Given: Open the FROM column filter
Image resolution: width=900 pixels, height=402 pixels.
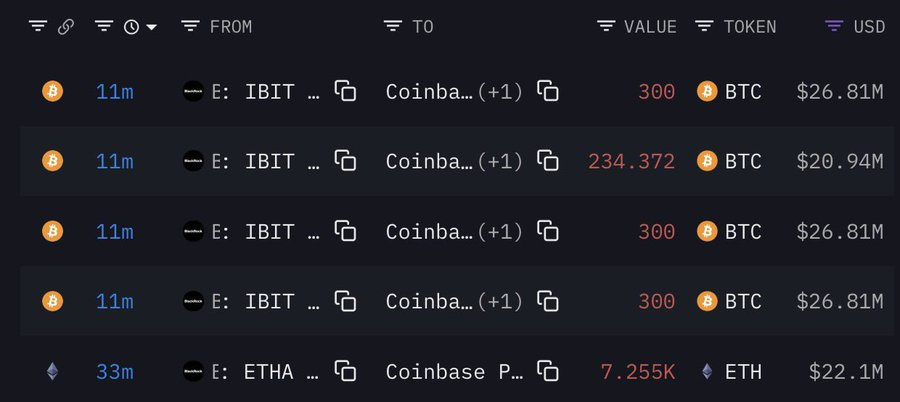Looking at the screenshot, I should [x=190, y=27].
